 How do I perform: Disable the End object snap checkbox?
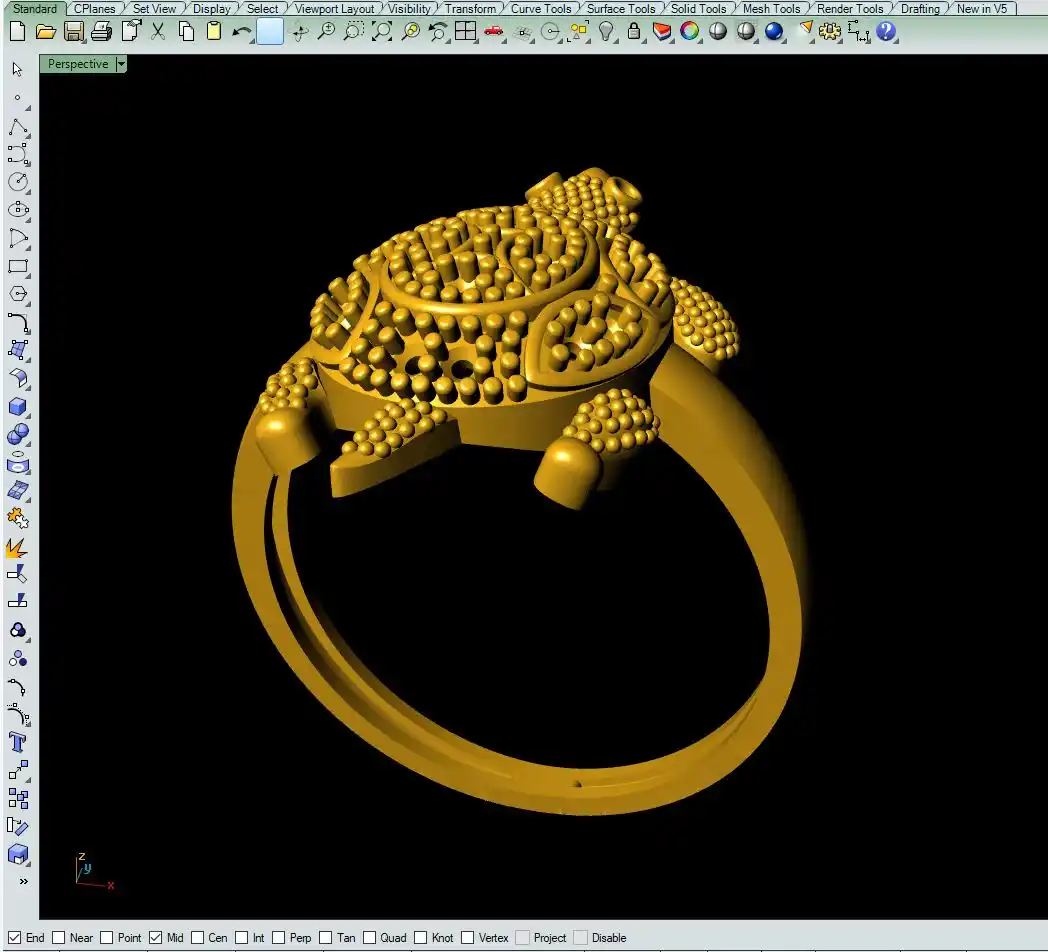click(15, 938)
